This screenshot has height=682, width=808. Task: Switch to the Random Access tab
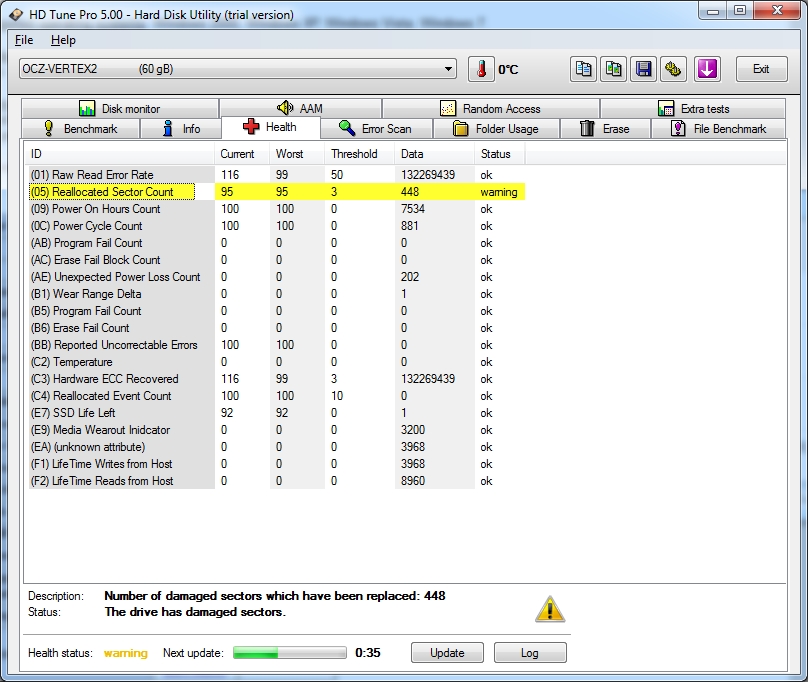coord(491,109)
